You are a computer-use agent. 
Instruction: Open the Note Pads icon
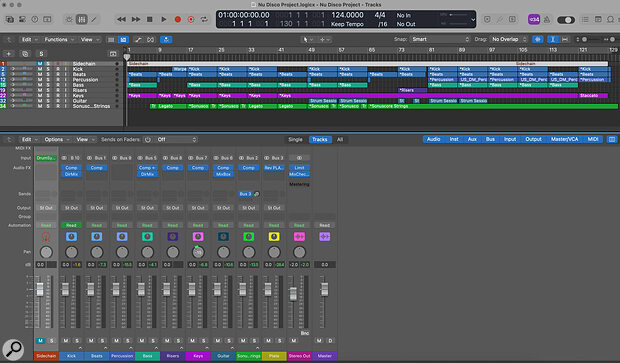pyautogui.click(x=598, y=19)
